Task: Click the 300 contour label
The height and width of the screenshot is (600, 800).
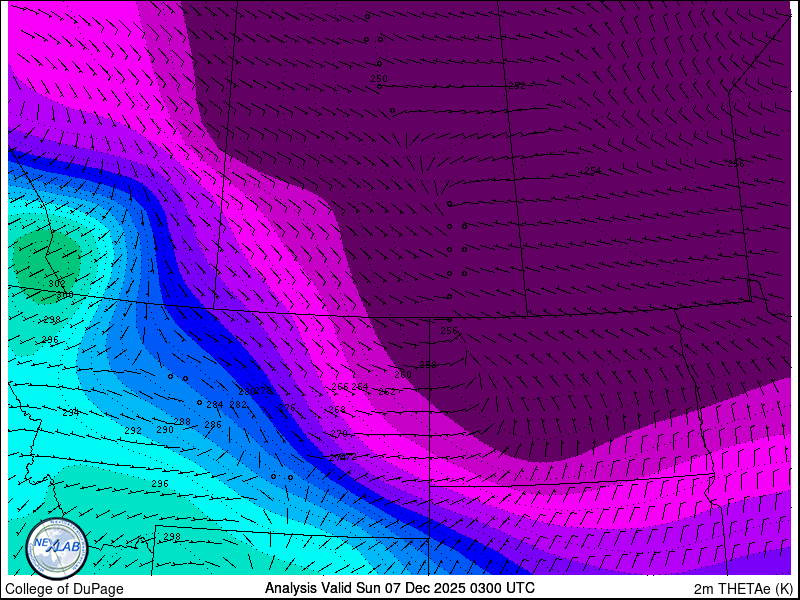Action: (x=65, y=295)
